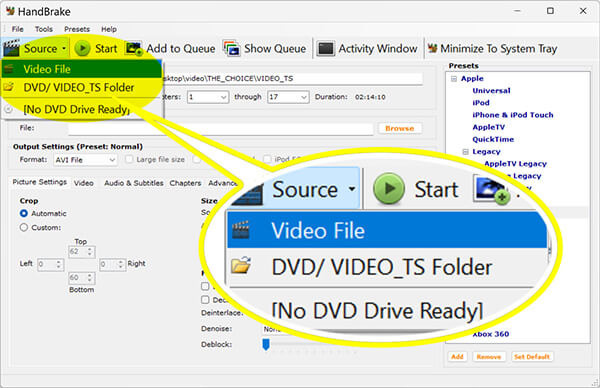Switch to the Chapters tab
Screen dimensions: 600x388
(x=185, y=183)
